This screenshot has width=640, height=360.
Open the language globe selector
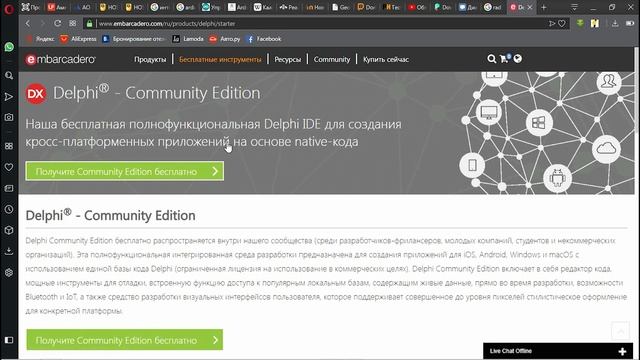518,59
